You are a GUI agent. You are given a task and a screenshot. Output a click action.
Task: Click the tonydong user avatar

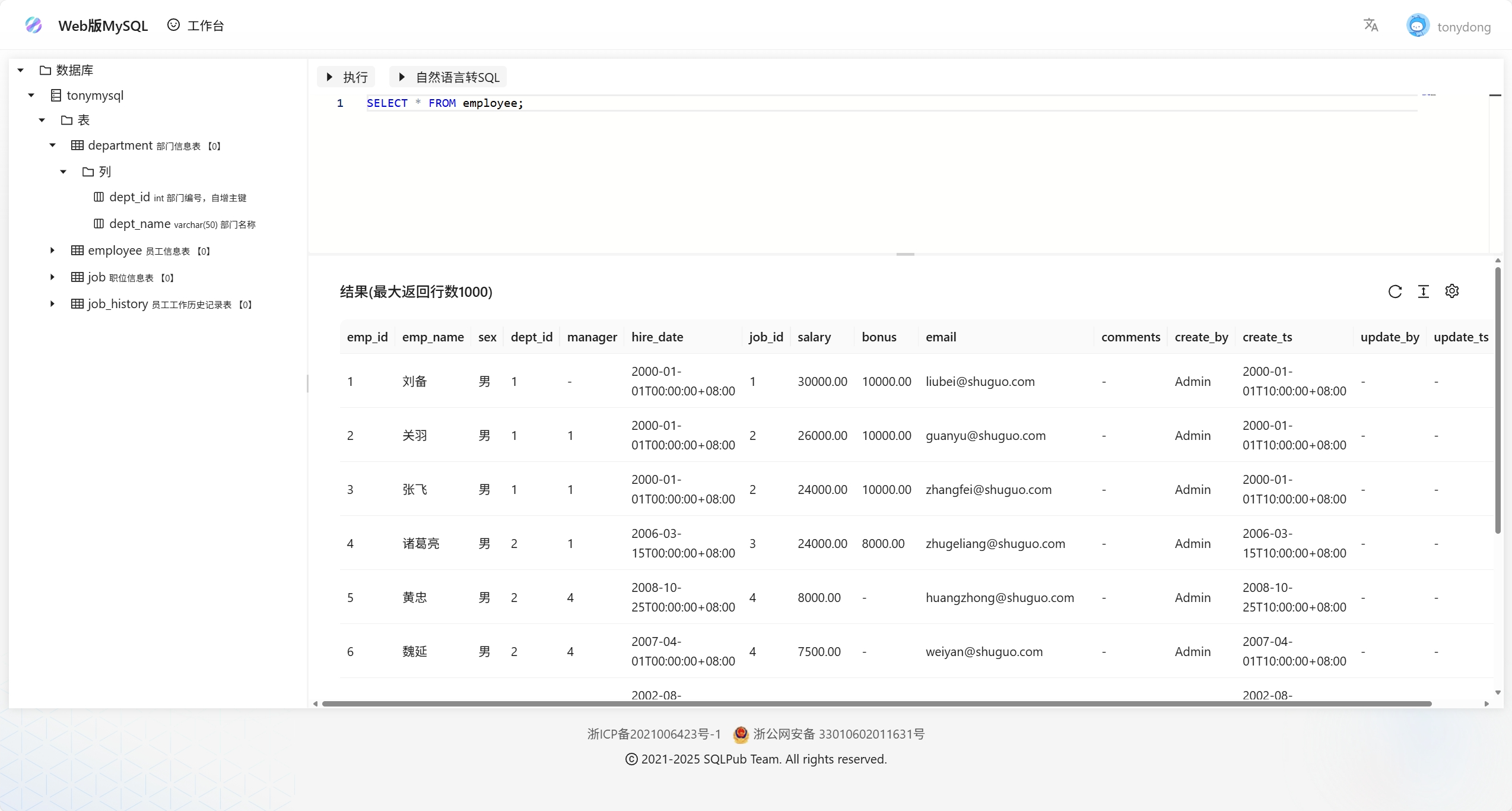click(1418, 26)
